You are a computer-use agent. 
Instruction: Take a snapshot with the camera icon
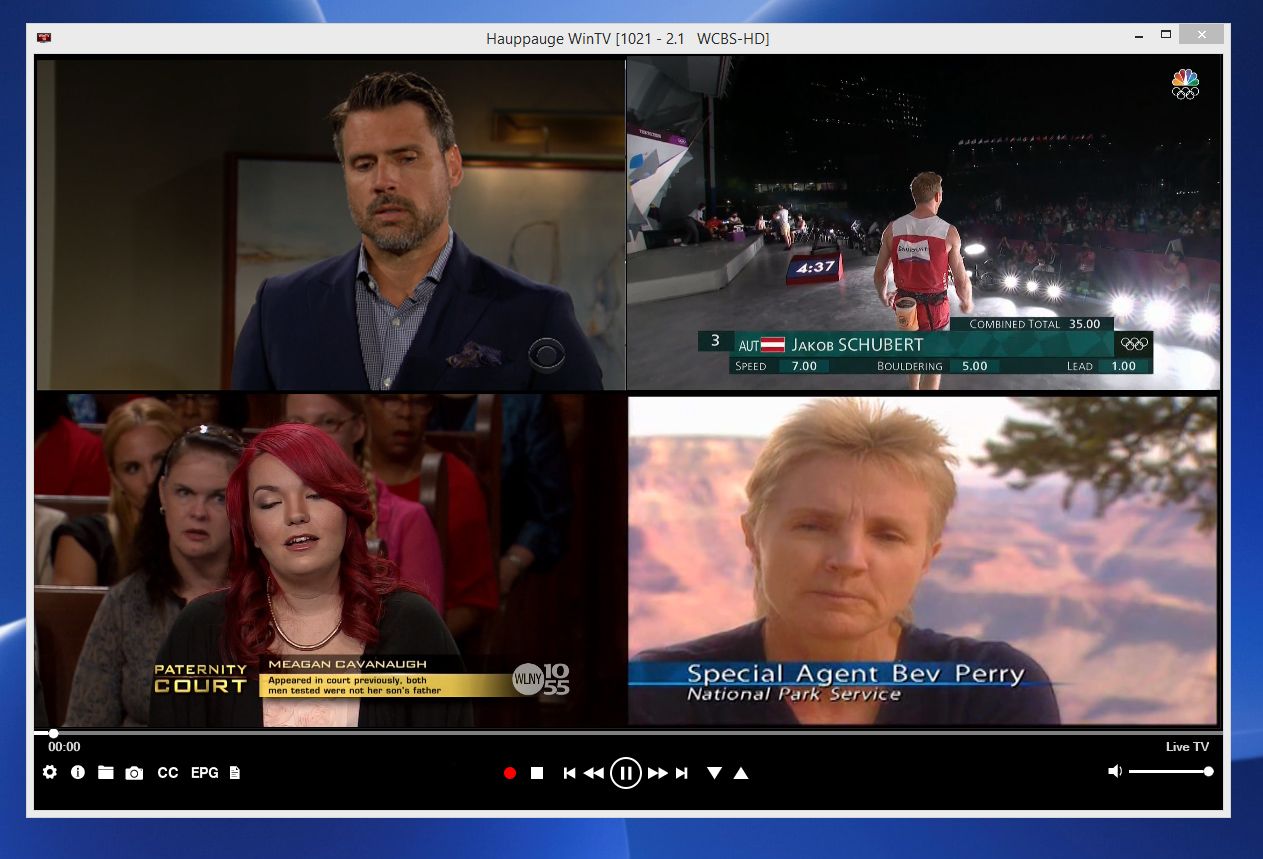coord(134,773)
